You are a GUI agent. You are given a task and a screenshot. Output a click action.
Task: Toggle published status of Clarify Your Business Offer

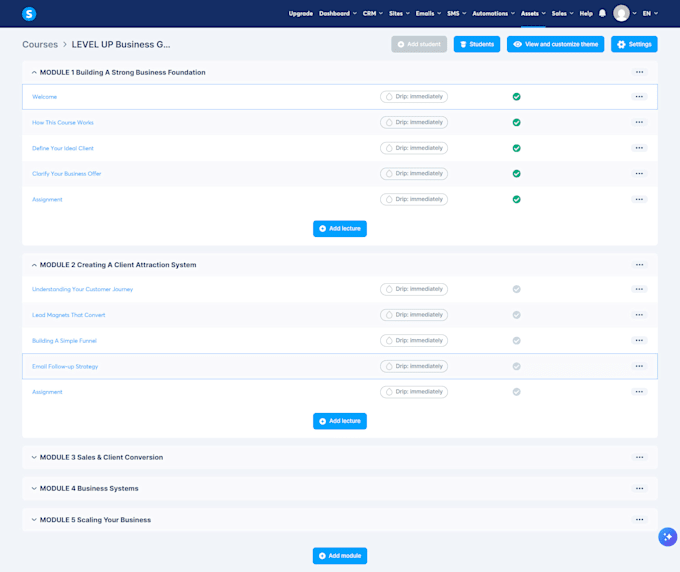click(517, 173)
